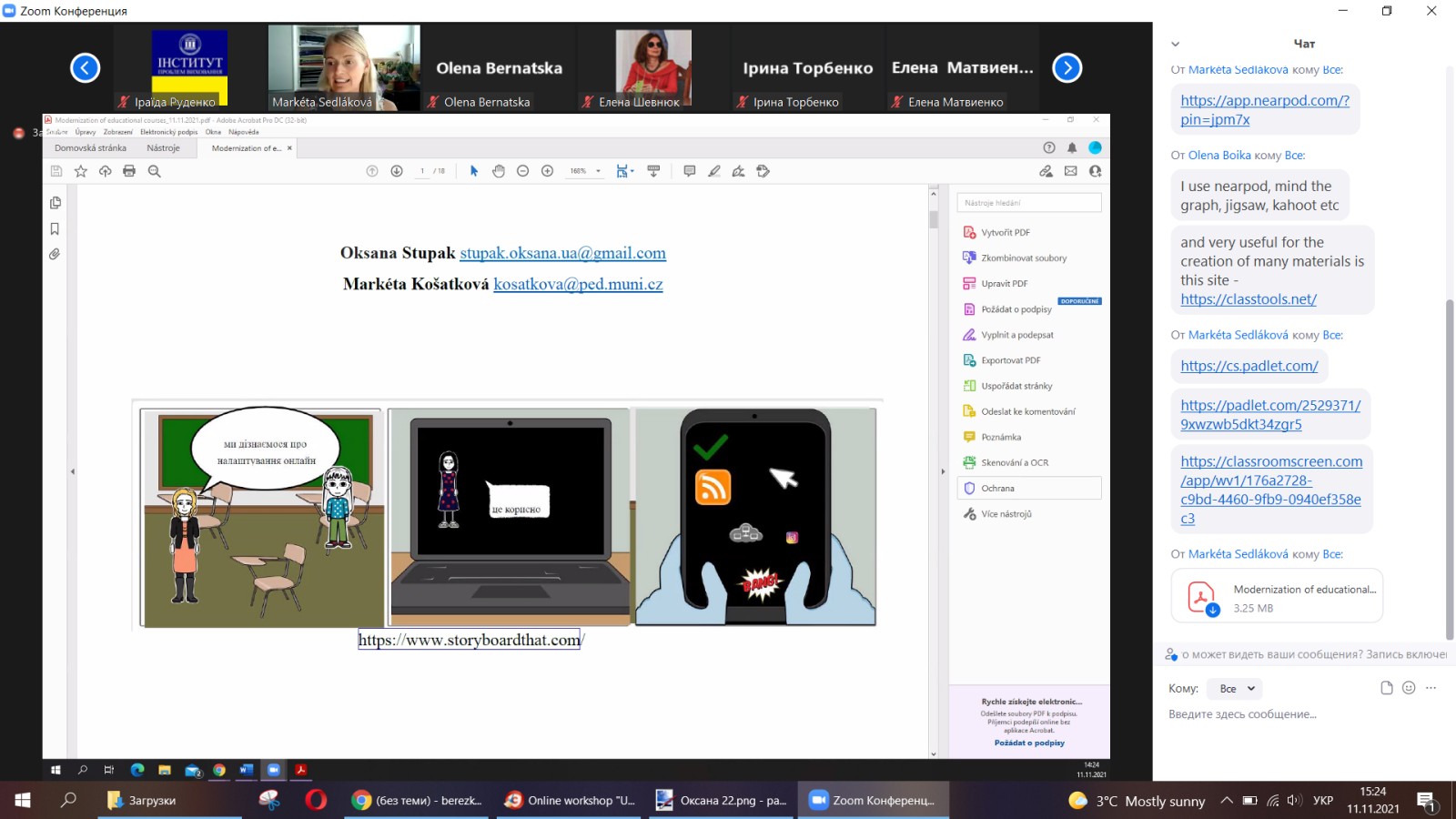This screenshot has height=819, width=1456.
Task: Open Zoom Конференц taskbar app
Action: [873, 801]
